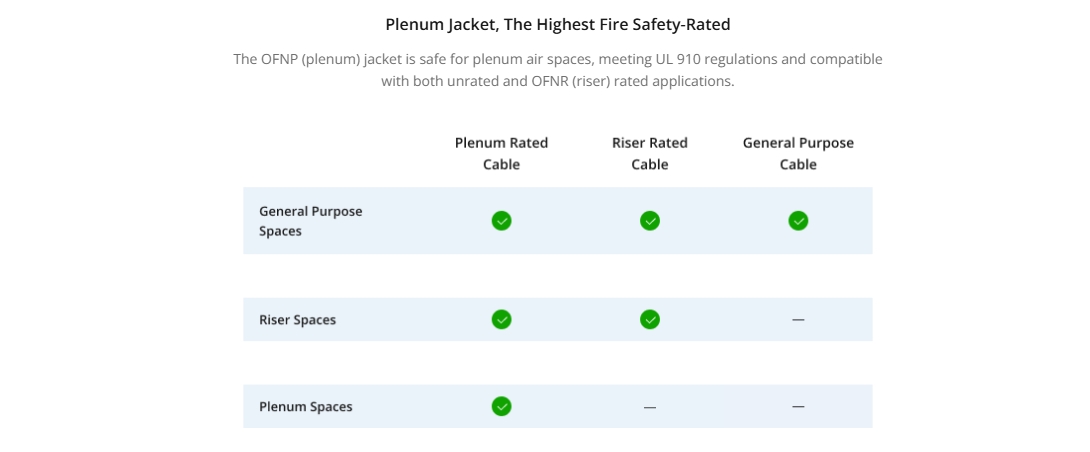Select the Plenum Rated check in Riser Spaces row

point(501,320)
